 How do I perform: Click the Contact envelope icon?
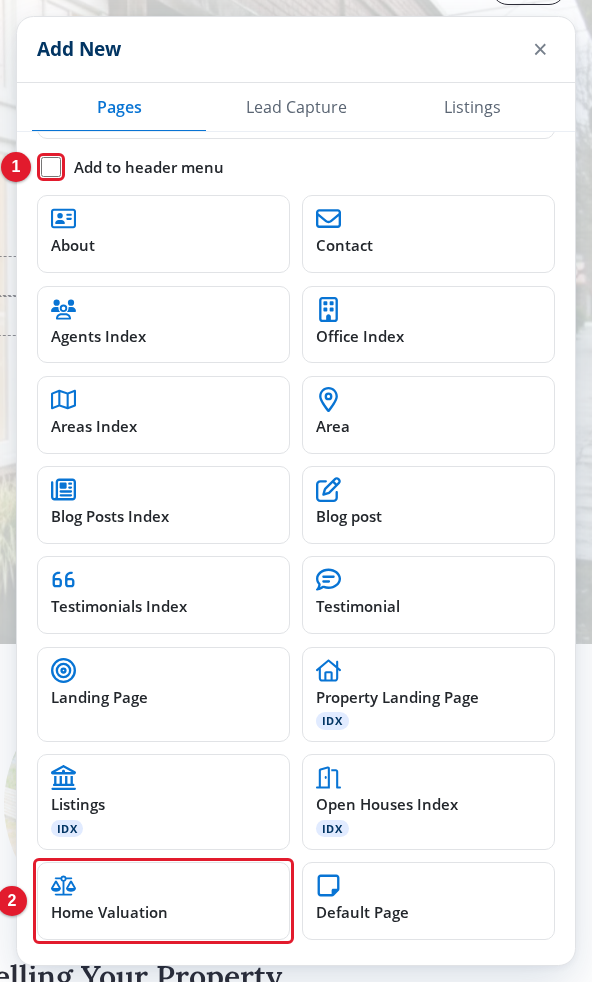pos(328,219)
